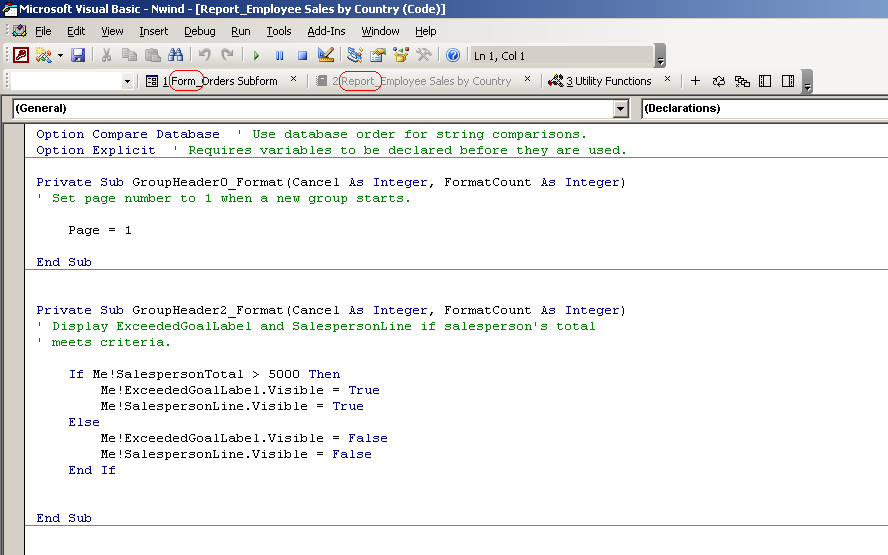This screenshot has height=555, width=888.
Task: Close the Form_Orders Subform tab
Action: pos(293,79)
